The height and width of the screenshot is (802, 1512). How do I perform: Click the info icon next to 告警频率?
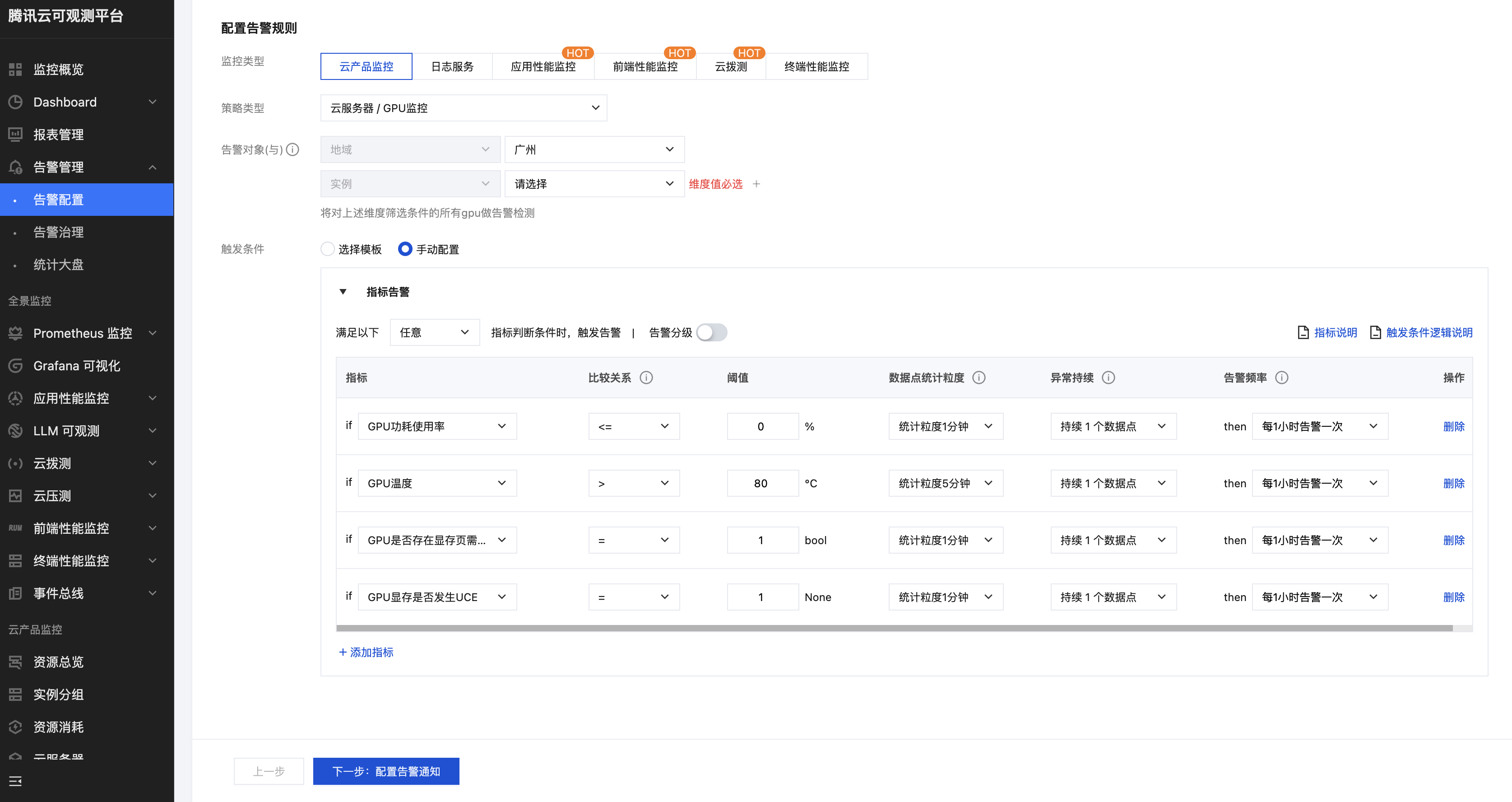[1282, 378]
